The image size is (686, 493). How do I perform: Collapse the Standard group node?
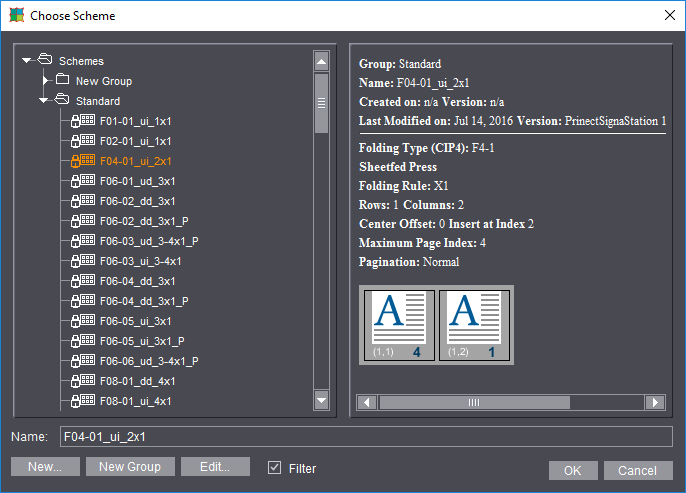pyautogui.click(x=44, y=101)
